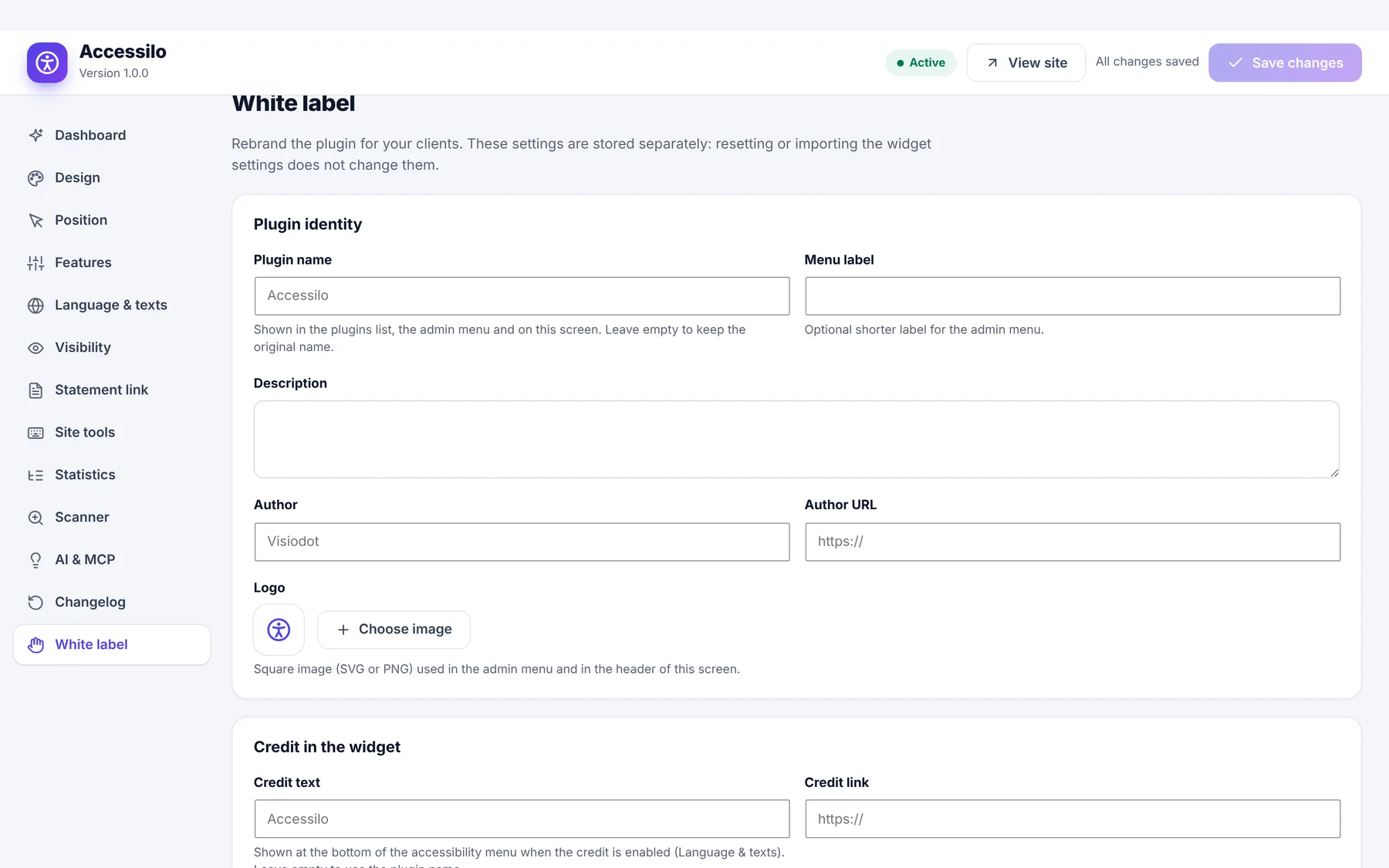Click inside the Description textarea
This screenshot has width=1389, height=868.
click(796, 439)
